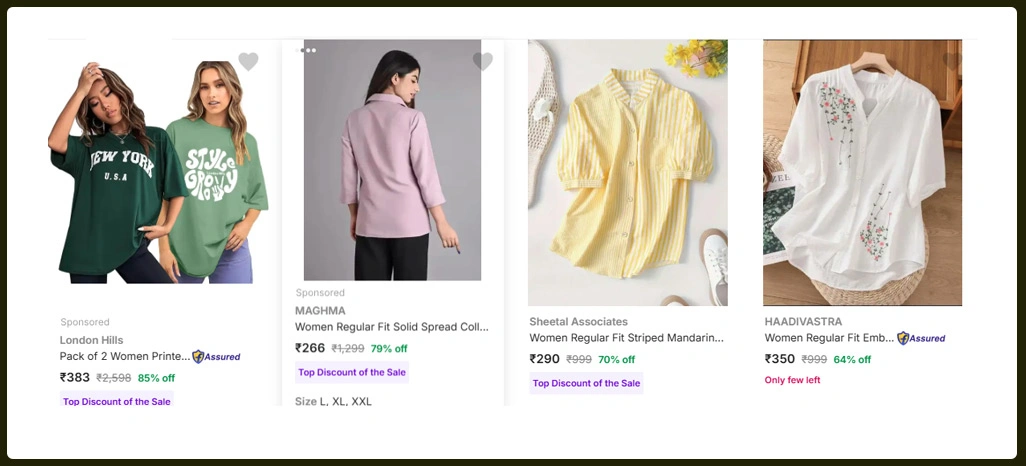Screen dimensions: 1026x466
Task: Click Assured badge beside London Hills product
Action: click(217, 356)
